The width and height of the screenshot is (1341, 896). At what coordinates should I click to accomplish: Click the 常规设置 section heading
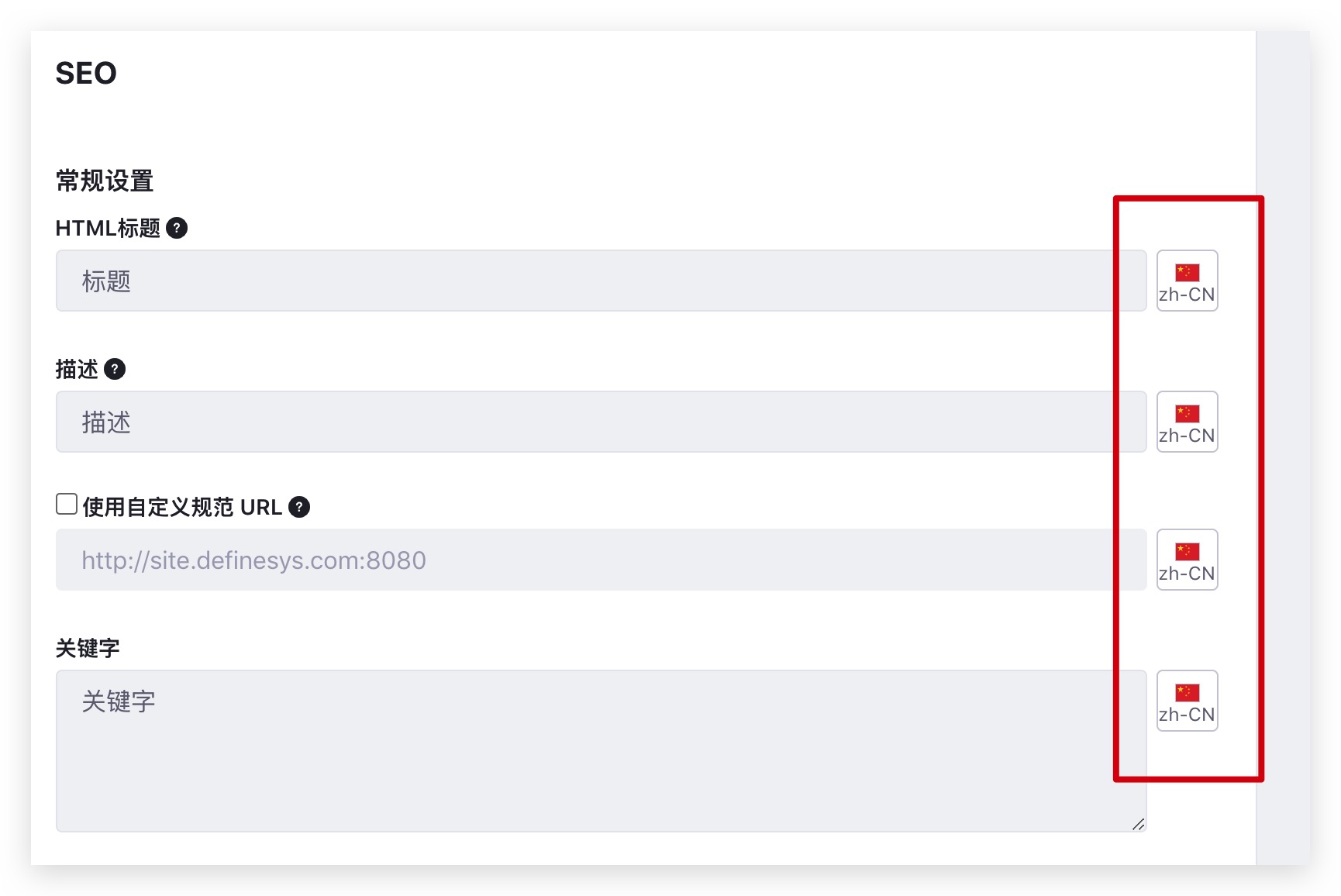point(105,181)
